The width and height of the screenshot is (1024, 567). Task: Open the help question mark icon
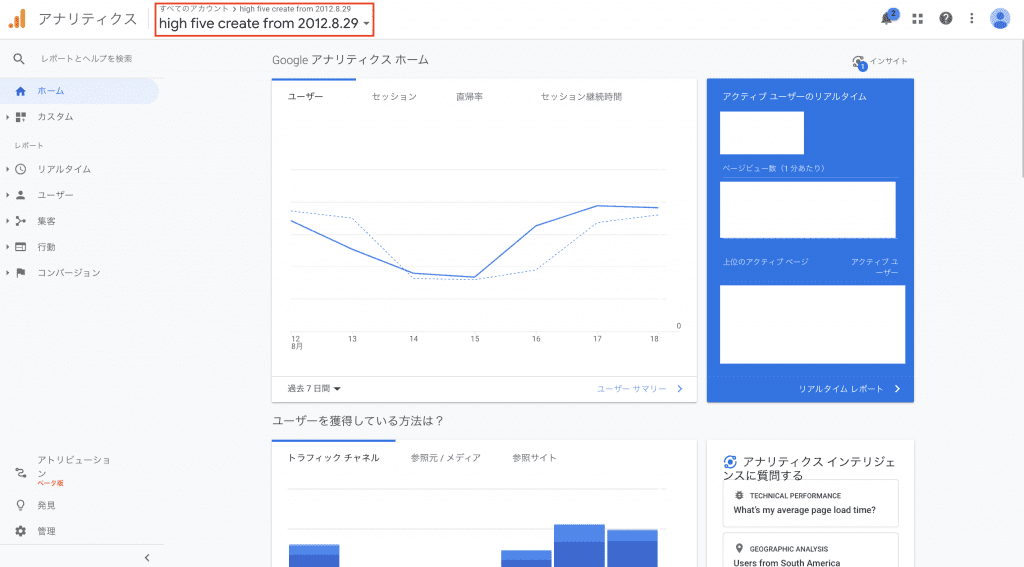click(x=945, y=18)
